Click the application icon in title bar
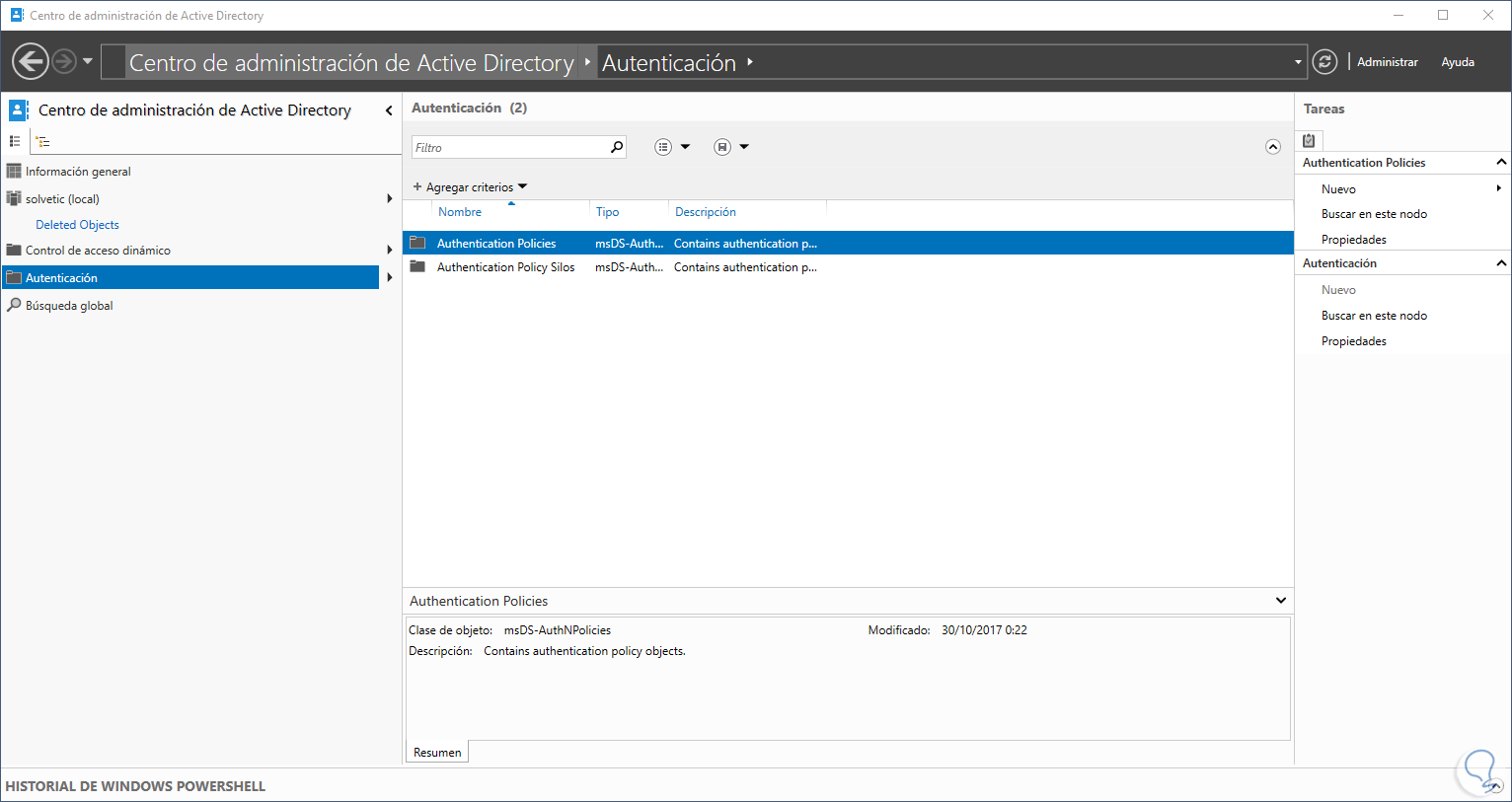 point(17,15)
